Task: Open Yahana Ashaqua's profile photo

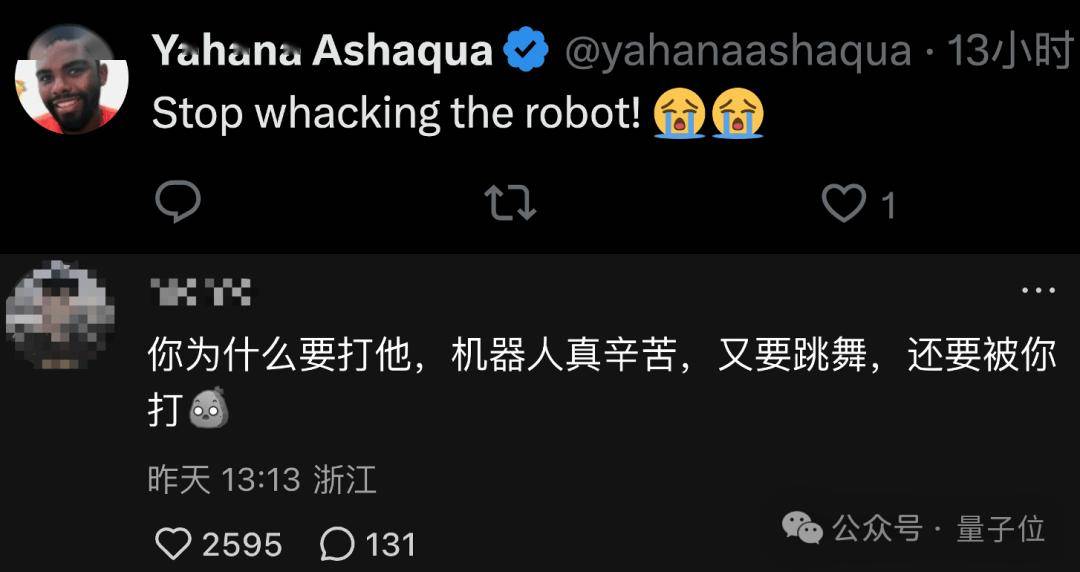Action: tap(72, 81)
